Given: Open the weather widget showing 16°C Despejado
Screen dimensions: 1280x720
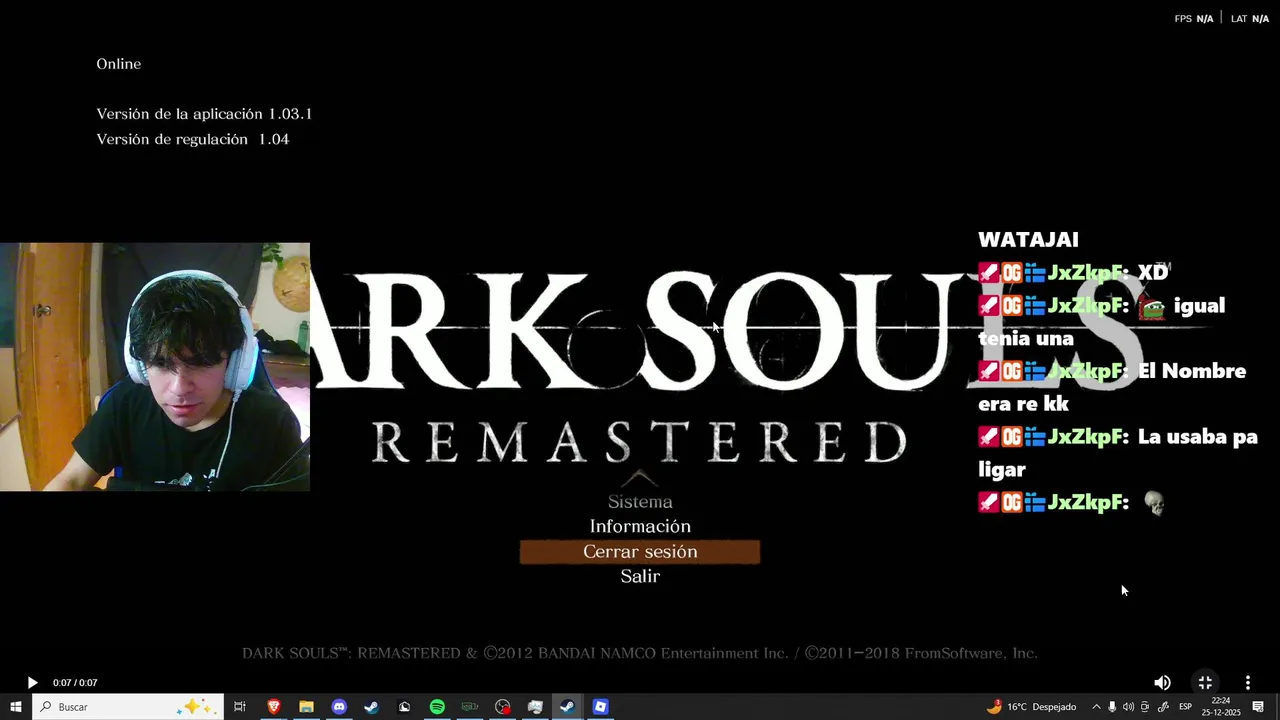Looking at the screenshot, I should [x=1031, y=707].
